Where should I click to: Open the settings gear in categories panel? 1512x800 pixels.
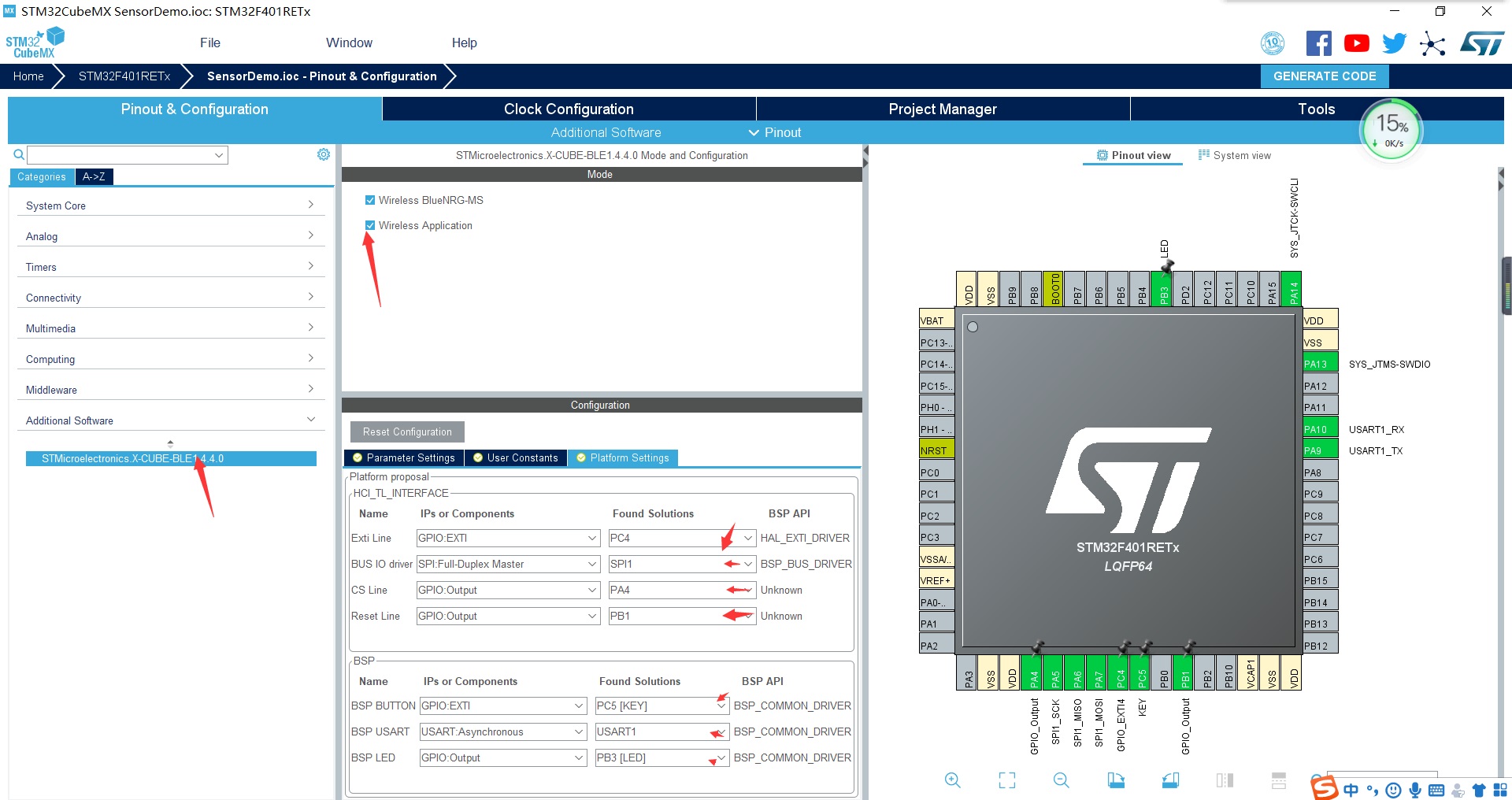[324, 154]
